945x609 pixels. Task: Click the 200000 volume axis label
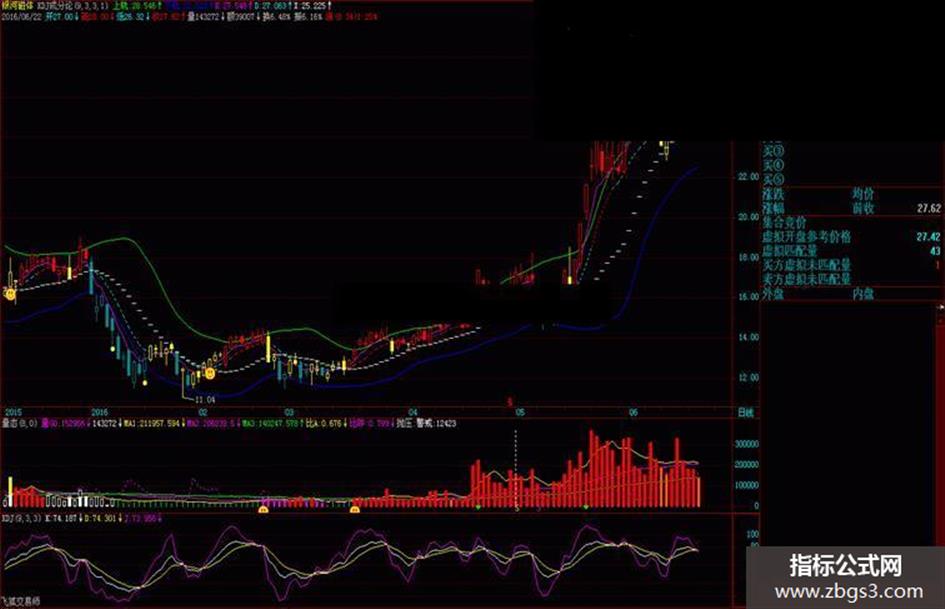[747, 465]
